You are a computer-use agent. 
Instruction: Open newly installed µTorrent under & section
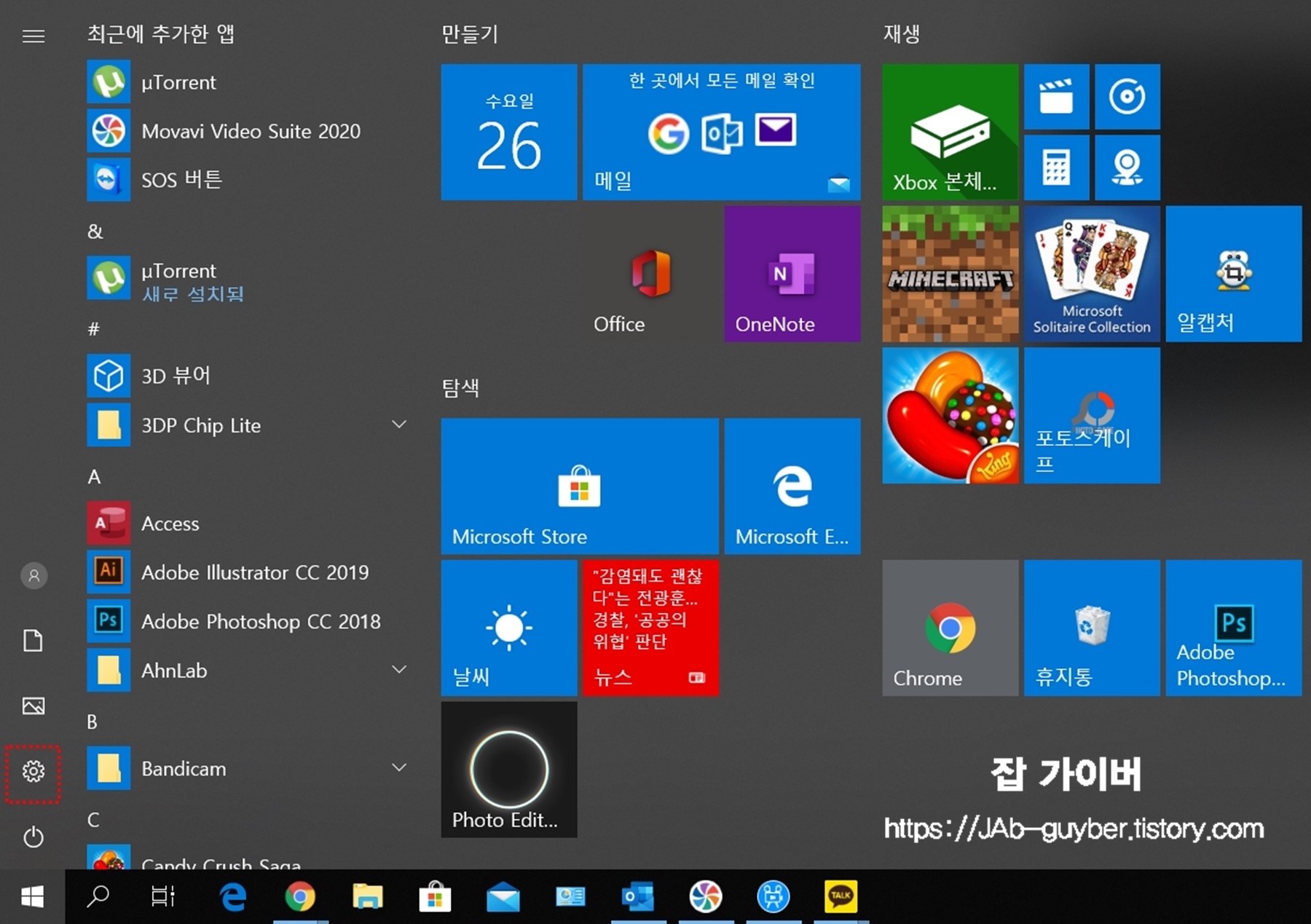pyautogui.click(x=248, y=280)
